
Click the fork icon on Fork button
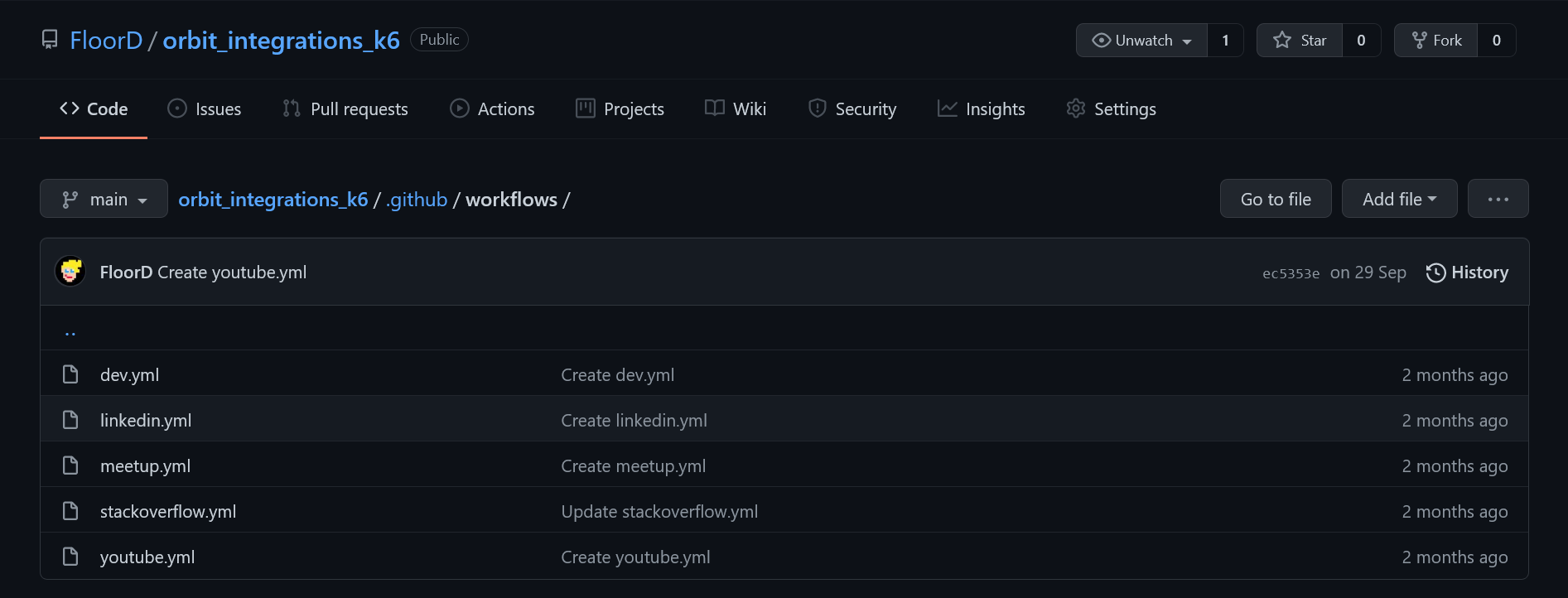[x=1420, y=40]
